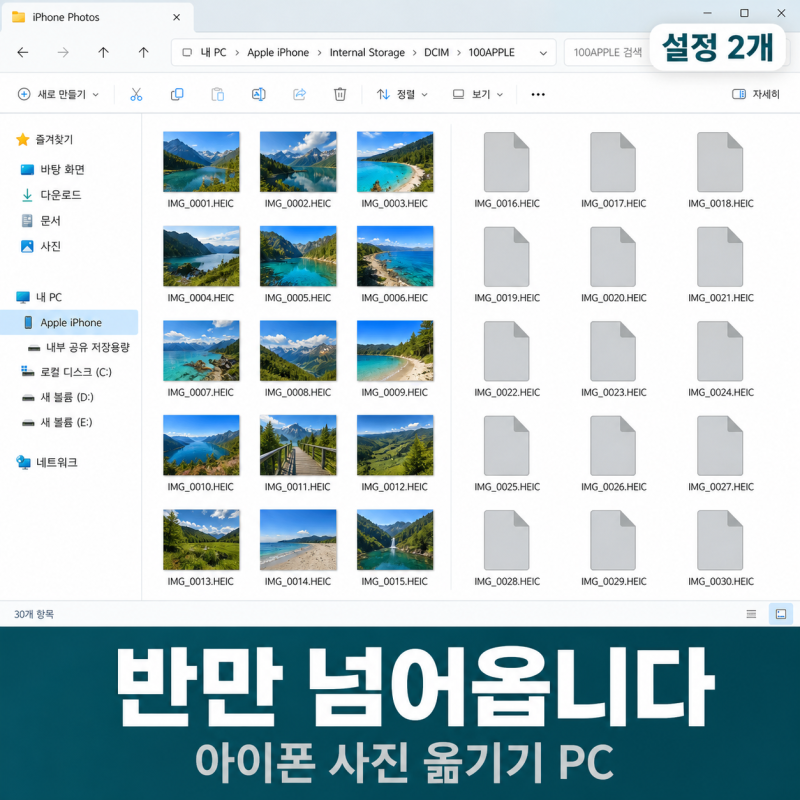Click 내 PC in the address bar
Screen dimensions: 800x800
coord(213,53)
